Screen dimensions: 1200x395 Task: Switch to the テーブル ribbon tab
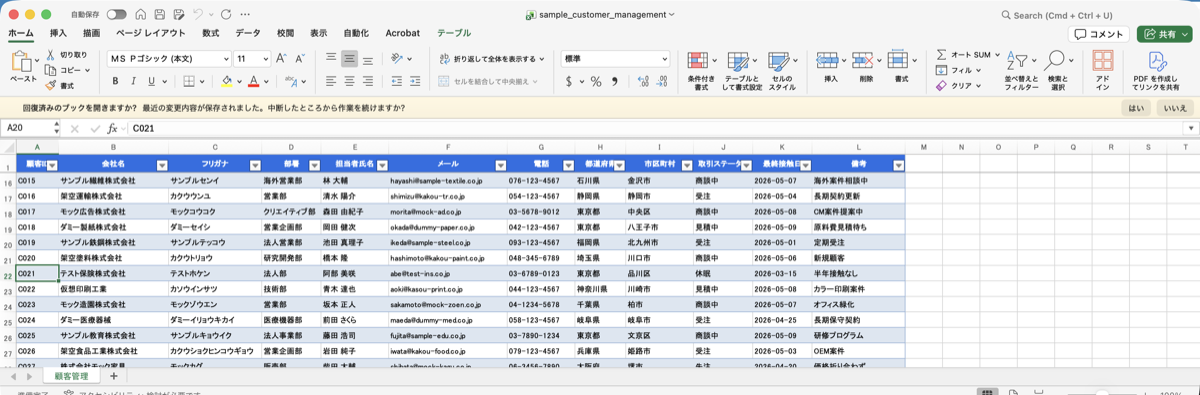pyautogui.click(x=454, y=33)
